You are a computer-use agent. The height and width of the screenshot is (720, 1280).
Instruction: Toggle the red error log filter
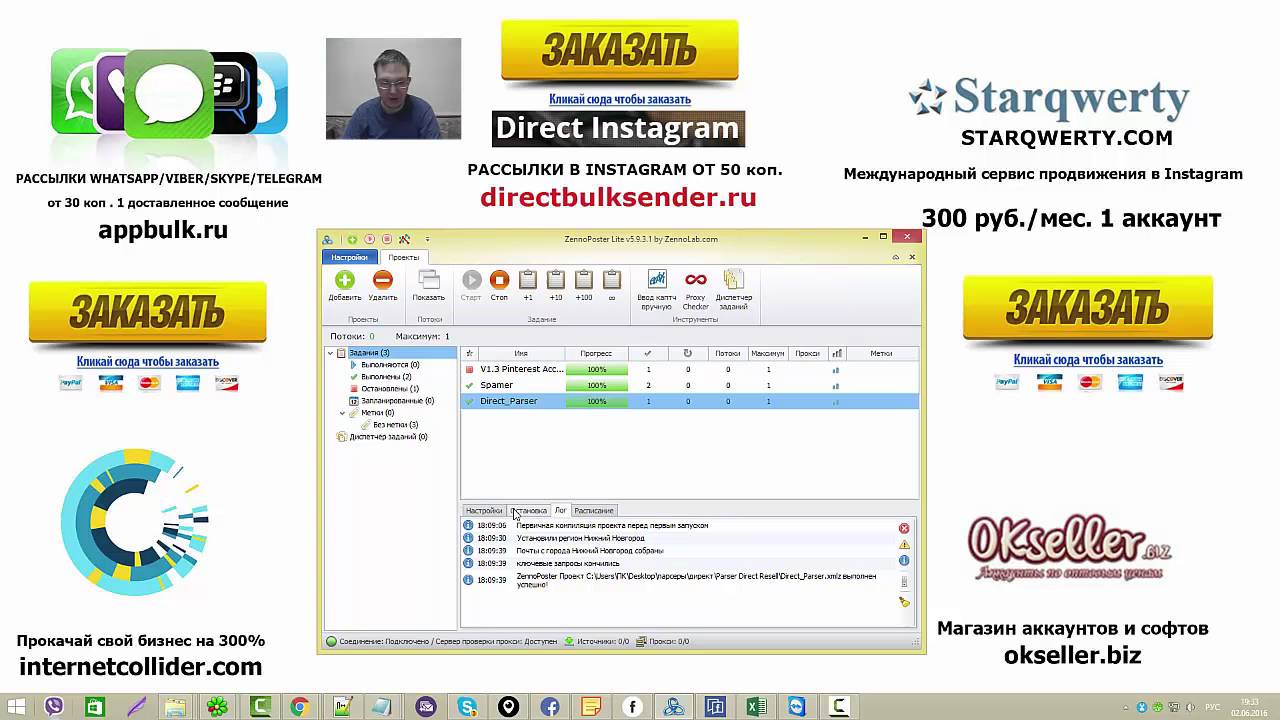click(904, 528)
